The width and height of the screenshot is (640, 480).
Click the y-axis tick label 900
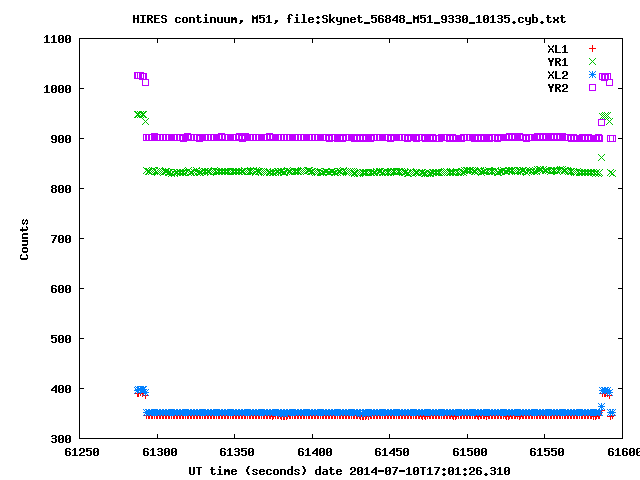tap(61, 139)
